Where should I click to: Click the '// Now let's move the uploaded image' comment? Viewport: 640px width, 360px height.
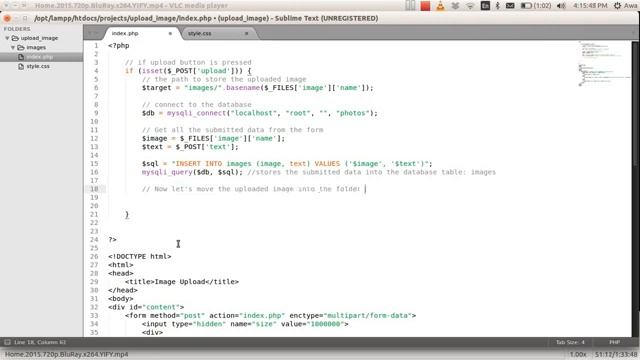[251, 189]
